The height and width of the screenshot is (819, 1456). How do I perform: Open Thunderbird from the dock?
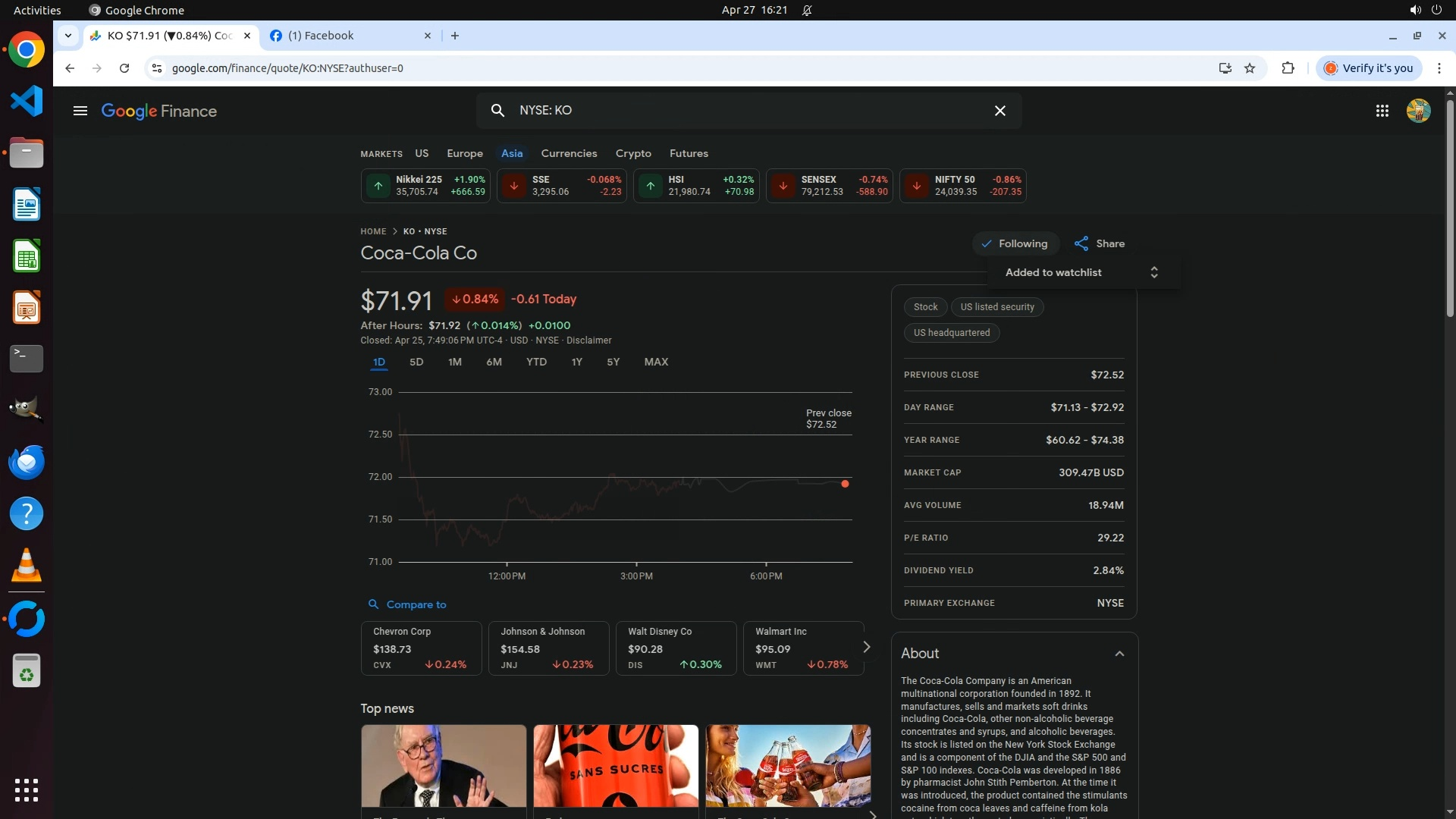coord(27,462)
